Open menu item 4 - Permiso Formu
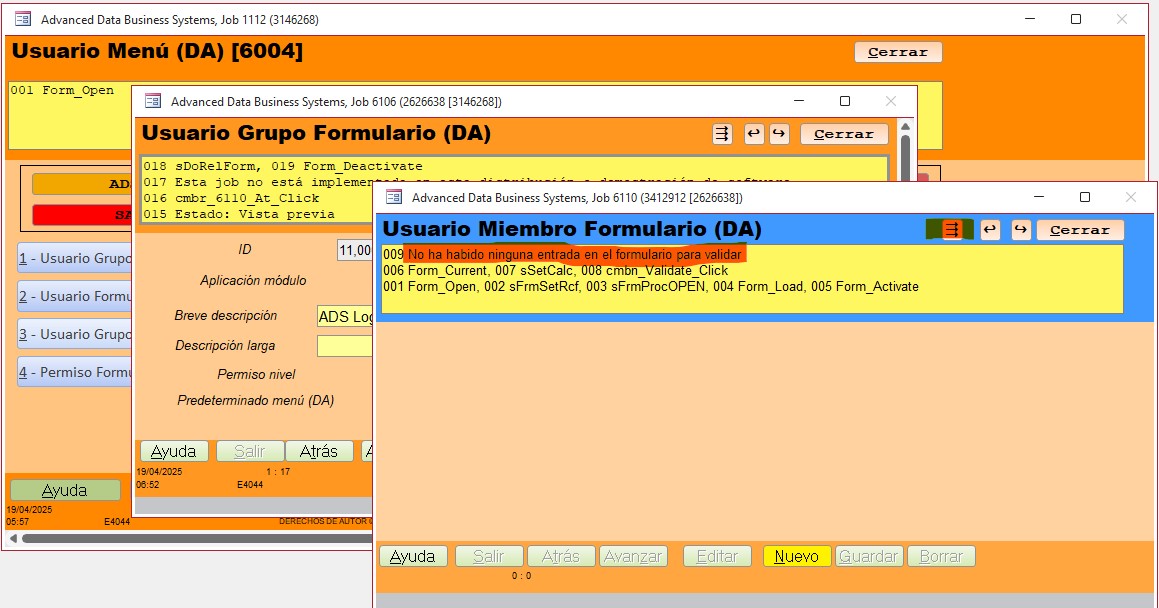The image size is (1159, 608). [75, 372]
